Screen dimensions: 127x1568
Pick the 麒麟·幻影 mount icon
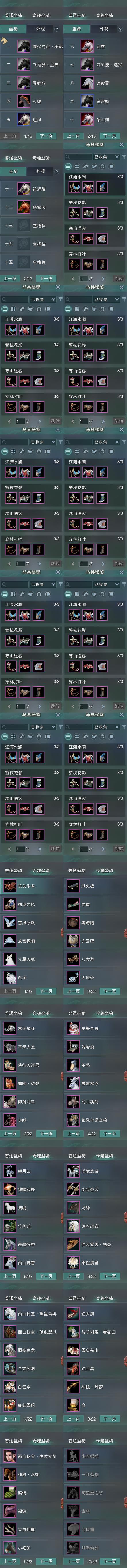[9, 1083]
